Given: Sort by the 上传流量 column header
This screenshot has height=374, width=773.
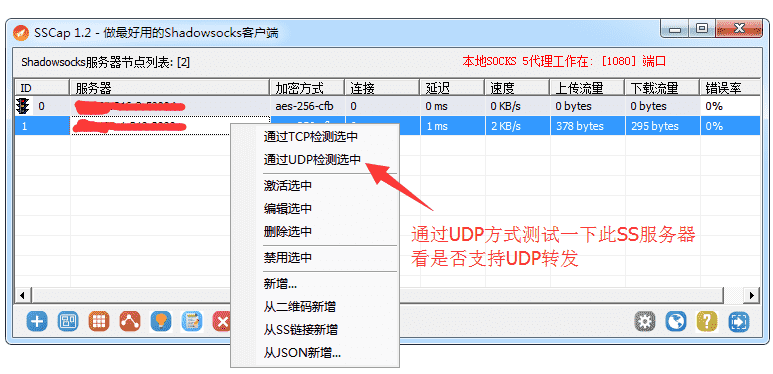Looking at the screenshot, I should point(587,88).
